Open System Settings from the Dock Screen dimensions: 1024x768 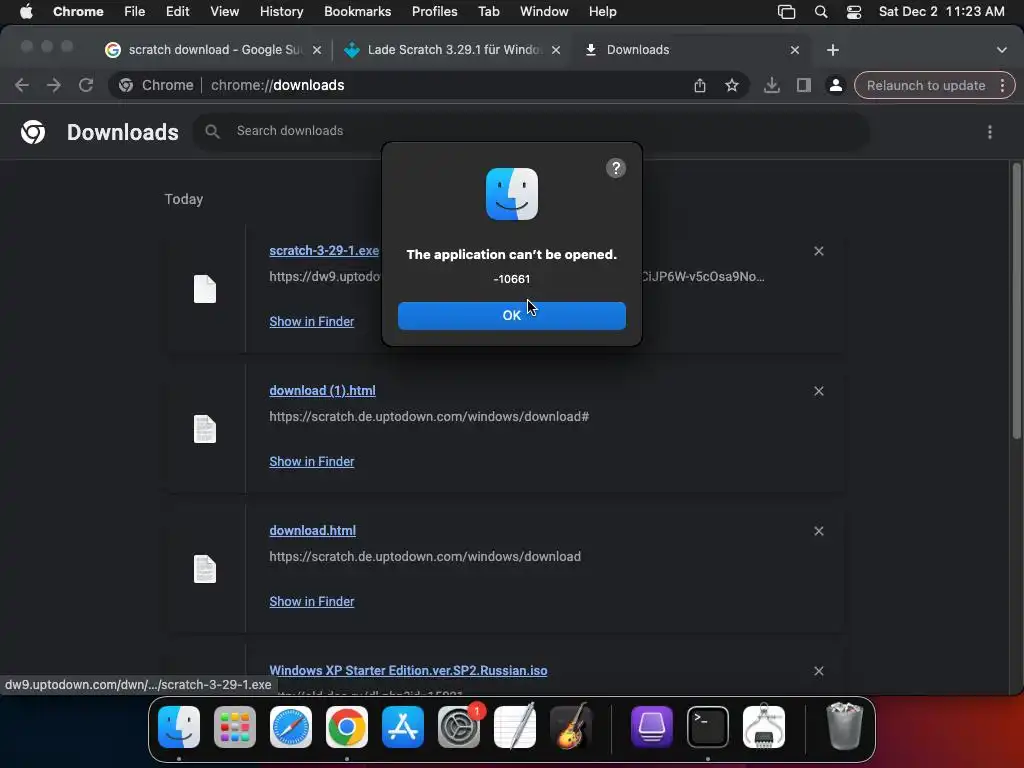click(x=459, y=727)
